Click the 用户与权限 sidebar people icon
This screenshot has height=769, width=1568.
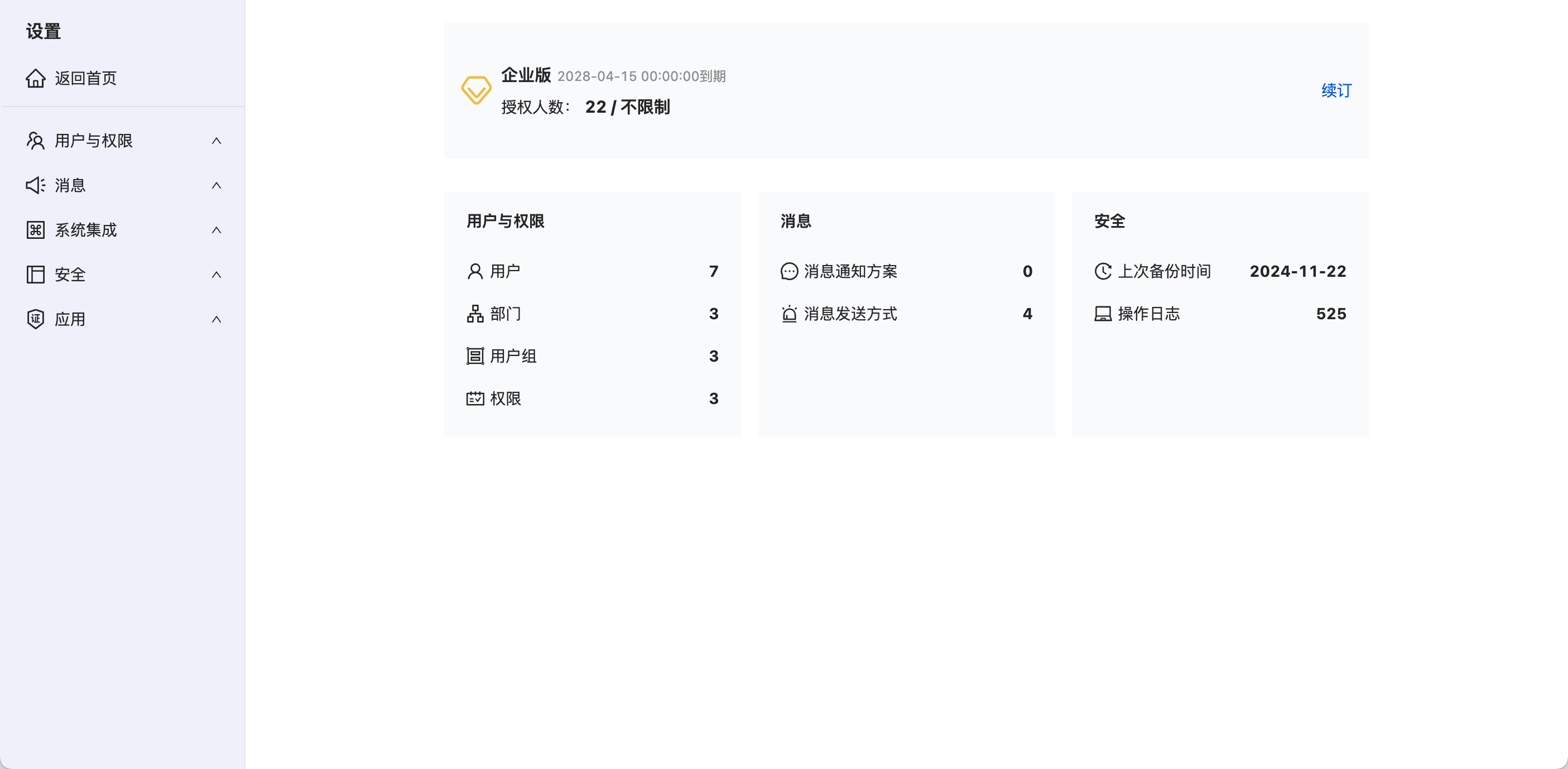point(35,141)
